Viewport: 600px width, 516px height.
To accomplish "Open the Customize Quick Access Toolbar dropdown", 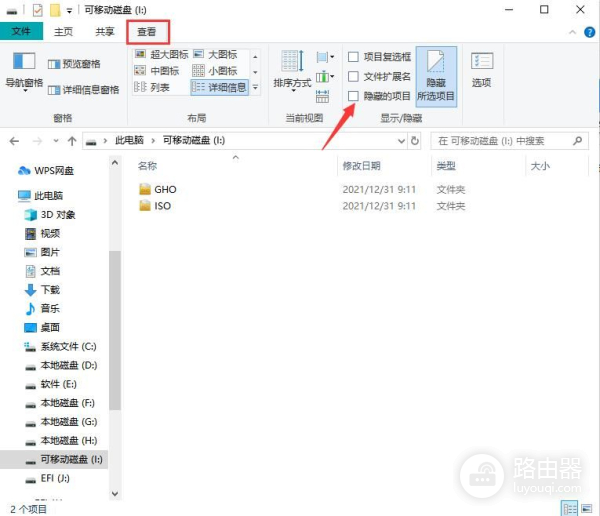I will coord(69,11).
